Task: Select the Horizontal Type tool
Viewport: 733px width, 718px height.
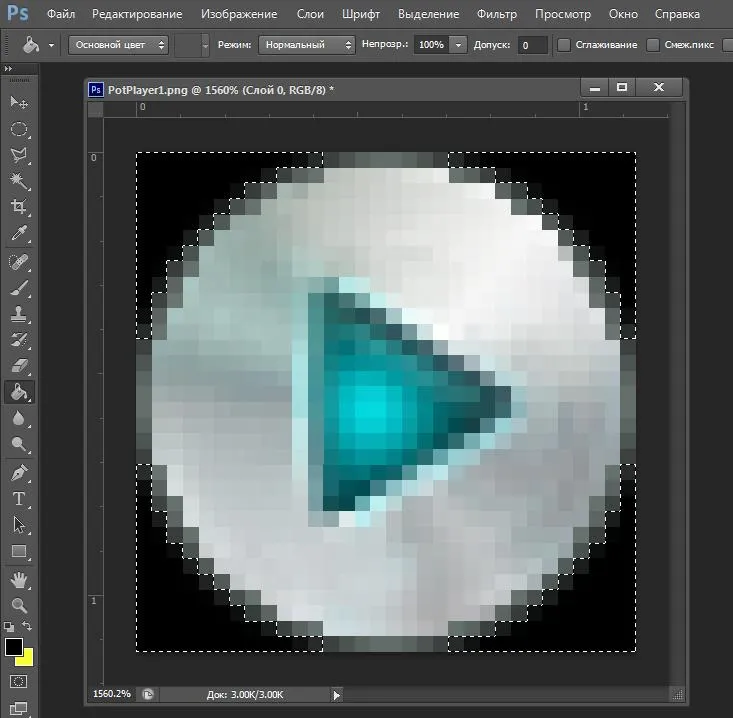Action: (x=19, y=499)
